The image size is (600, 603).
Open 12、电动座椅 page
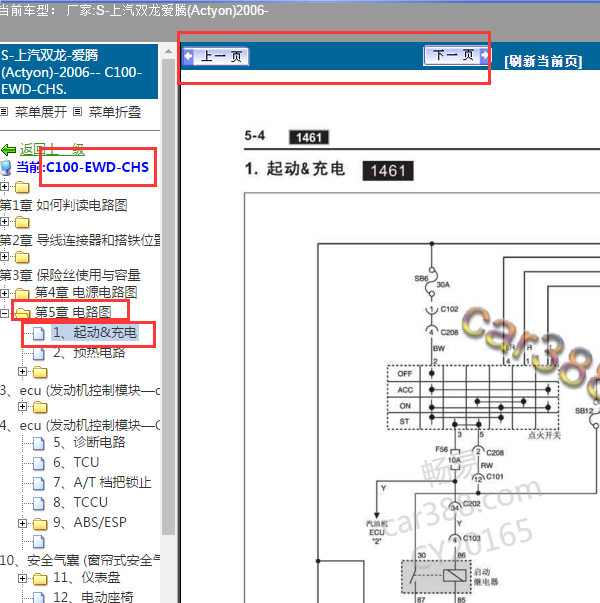93,597
